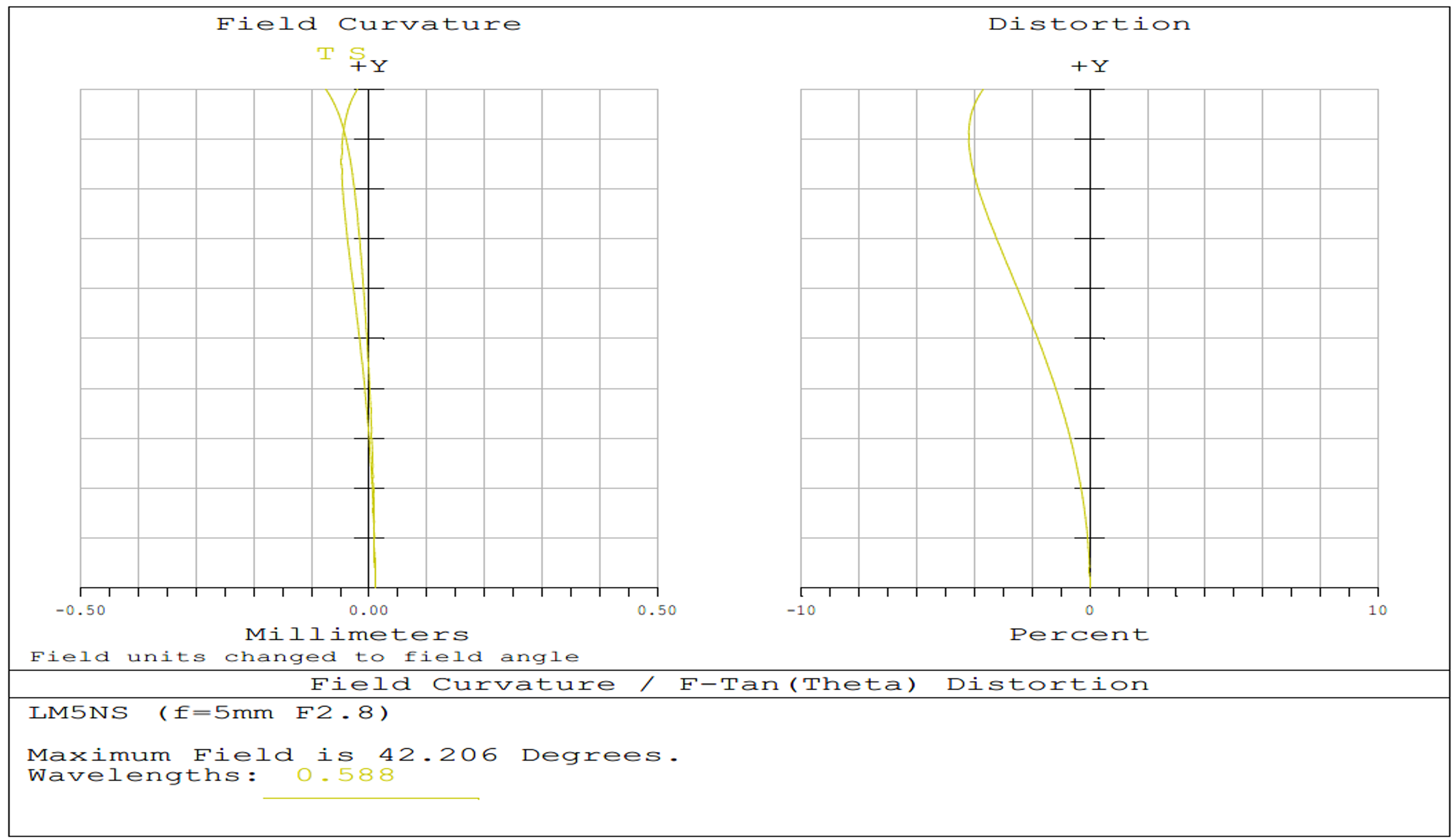Click the +Y axis label on Distortion
The height and width of the screenshot is (839, 1456).
pyautogui.click(x=1089, y=66)
